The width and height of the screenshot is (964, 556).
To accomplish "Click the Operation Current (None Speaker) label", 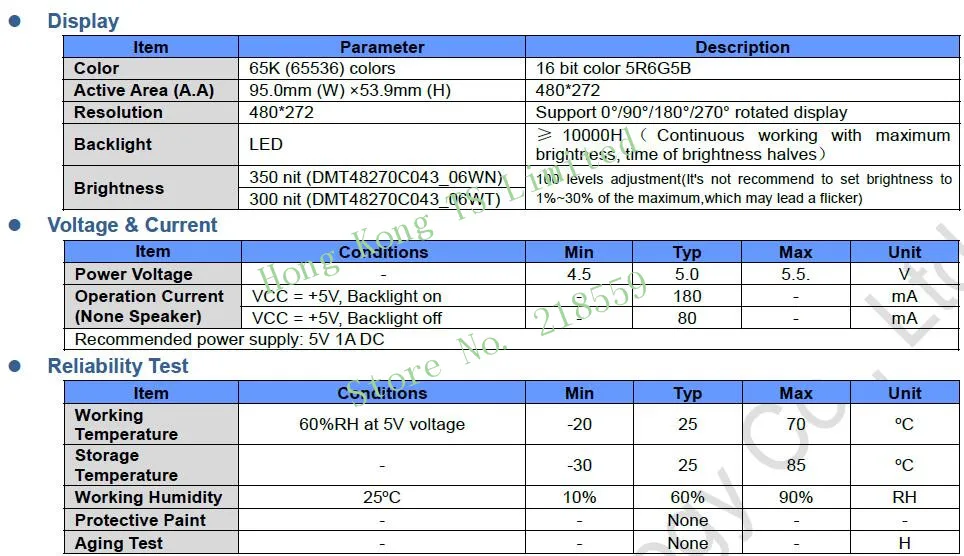I will 149,306.
